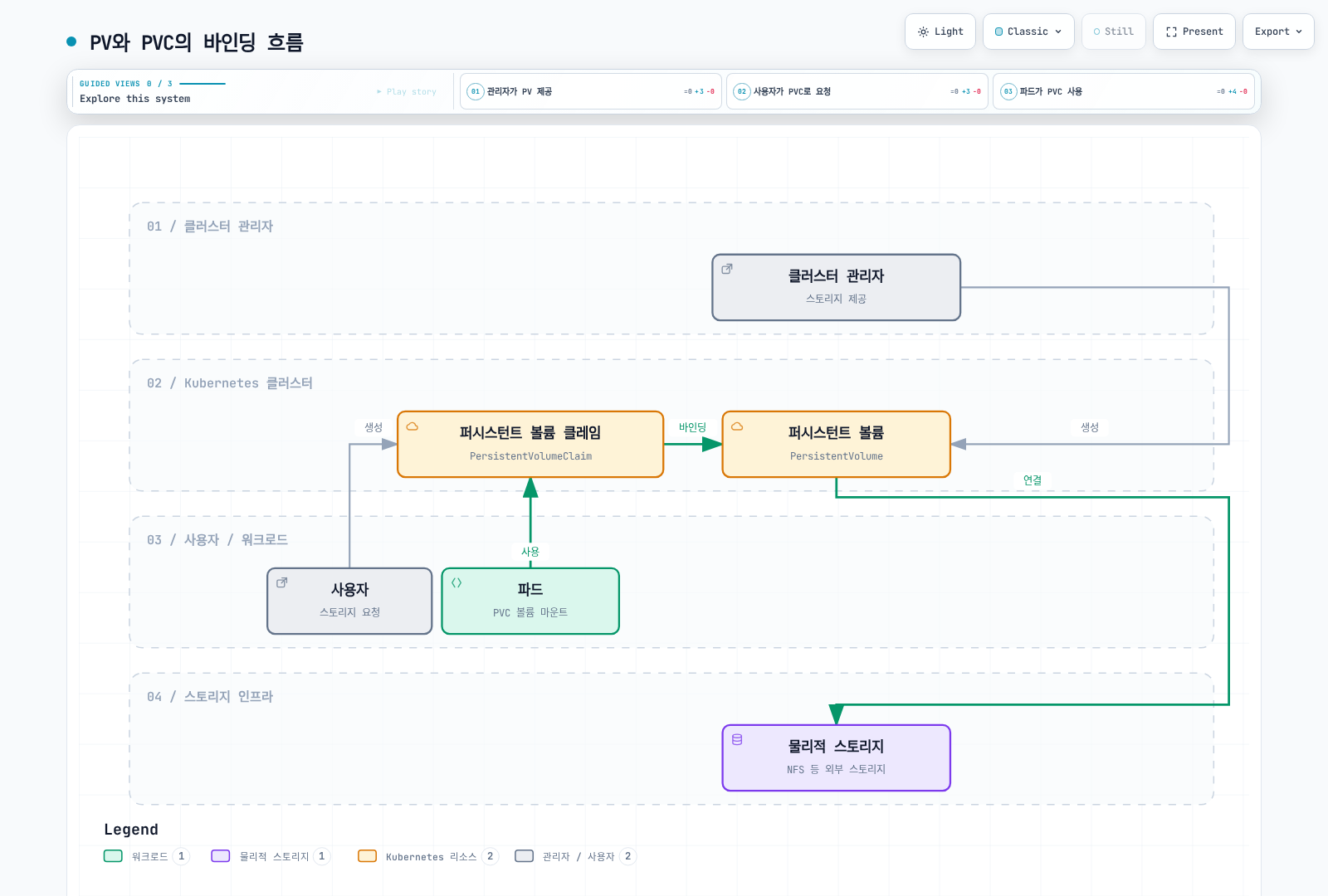This screenshot has width=1328, height=896.
Task: Click the cloud icon on PersistentVolume node
Action: click(x=737, y=426)
